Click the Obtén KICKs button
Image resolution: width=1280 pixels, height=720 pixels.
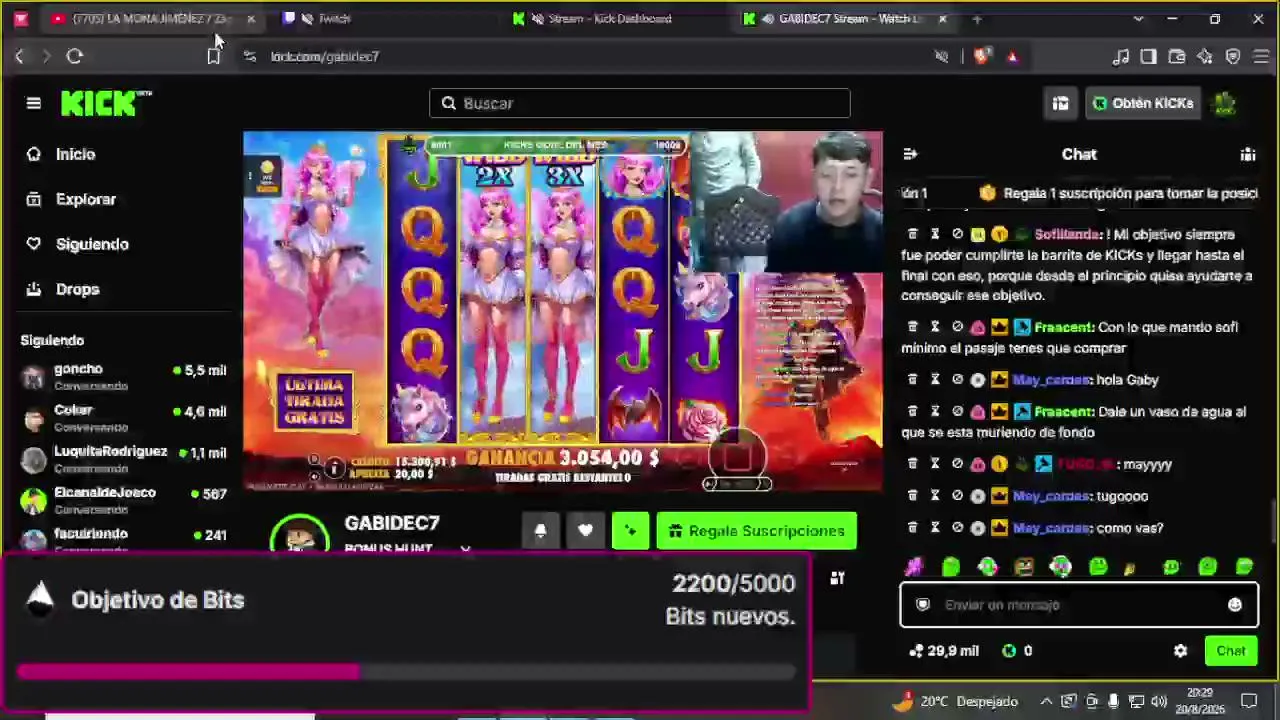pos(1143,103)
